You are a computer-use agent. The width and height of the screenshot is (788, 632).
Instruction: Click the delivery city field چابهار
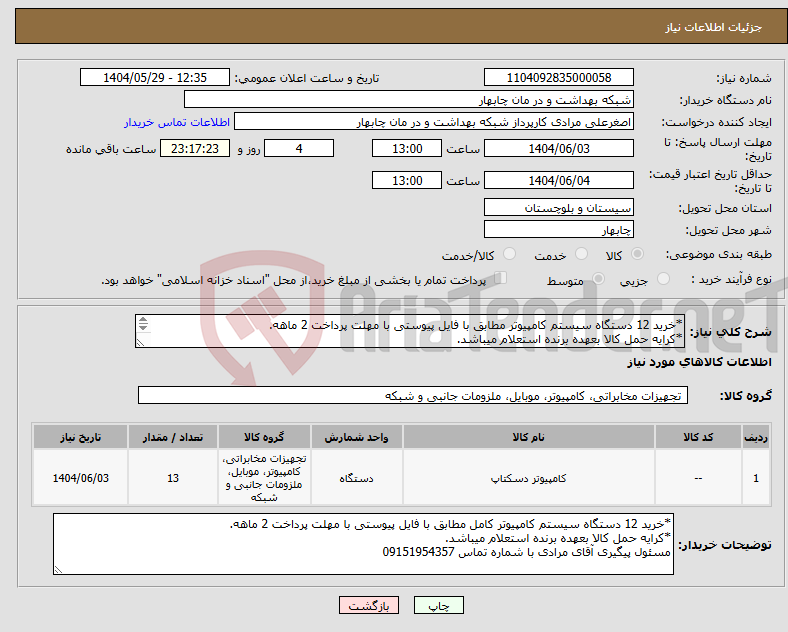(x=558, y=230)
